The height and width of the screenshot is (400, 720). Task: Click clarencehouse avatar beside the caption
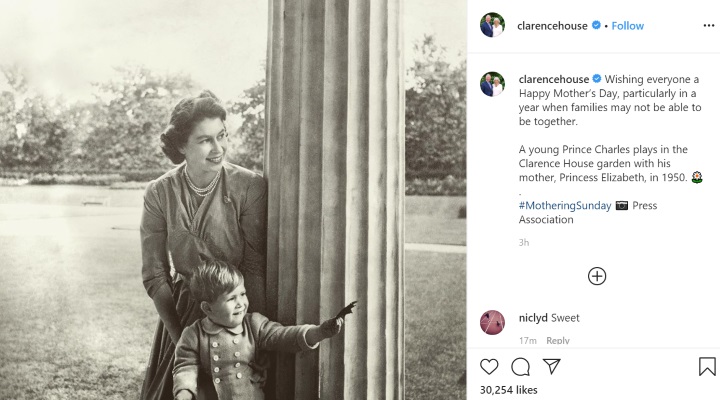492,84
